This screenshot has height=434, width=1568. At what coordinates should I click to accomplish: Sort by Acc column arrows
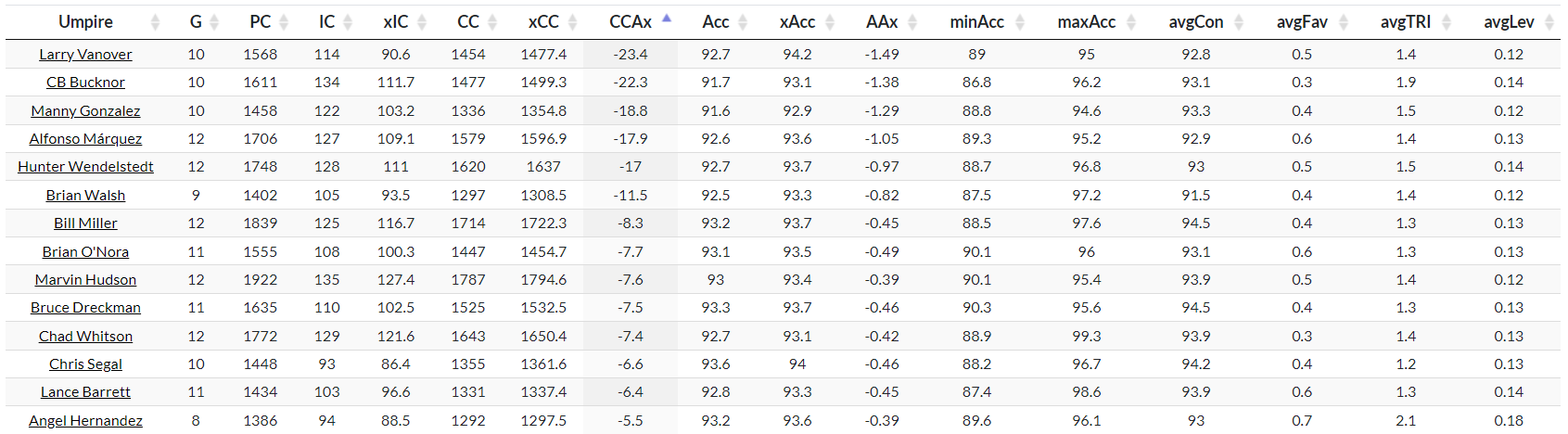[x=744, y=22]
